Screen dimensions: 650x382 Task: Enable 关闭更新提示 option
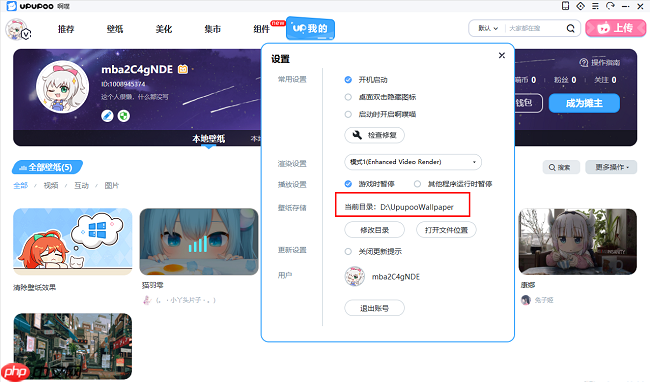click(x=348, y=251)
